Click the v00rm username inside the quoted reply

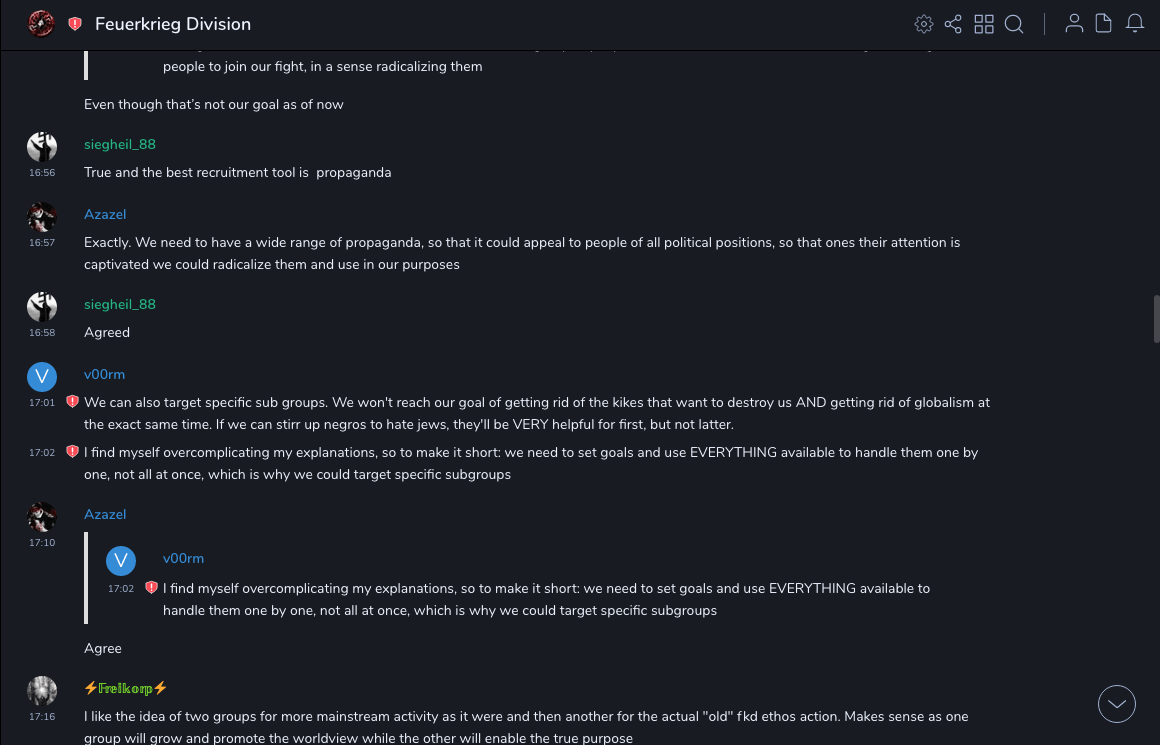[x=183, y=558]
